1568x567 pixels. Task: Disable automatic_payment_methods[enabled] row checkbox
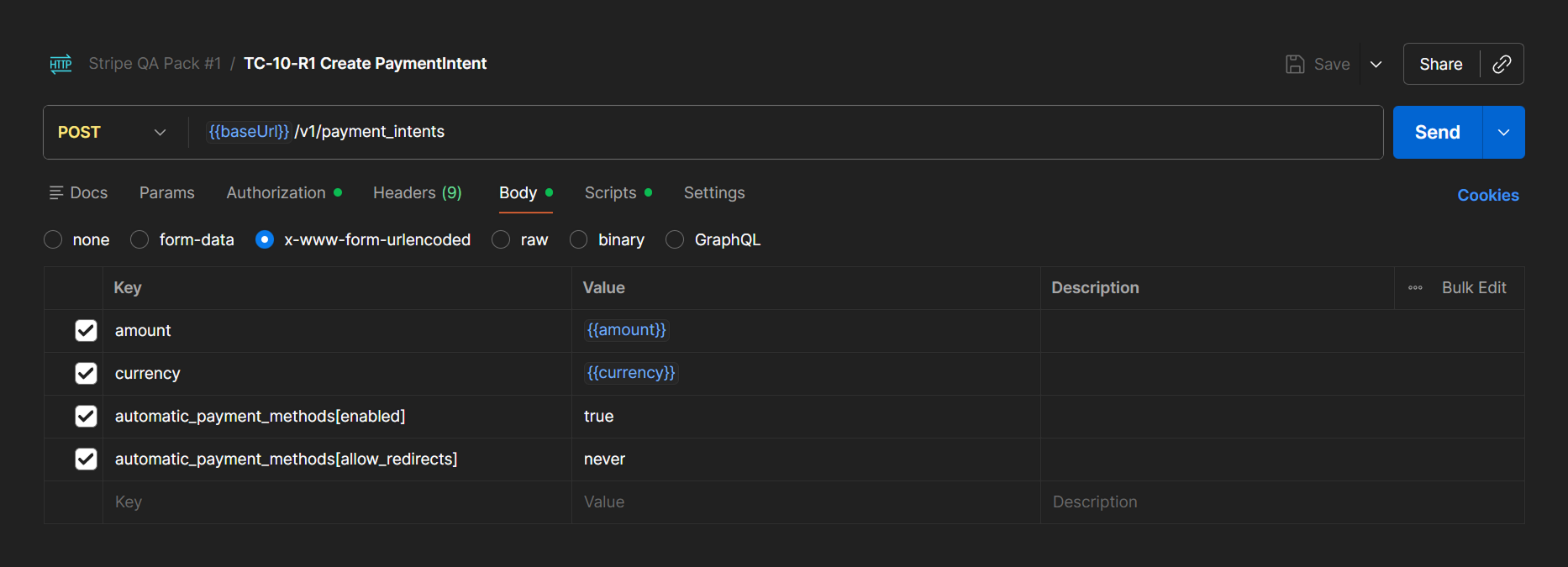coord(86,417)
